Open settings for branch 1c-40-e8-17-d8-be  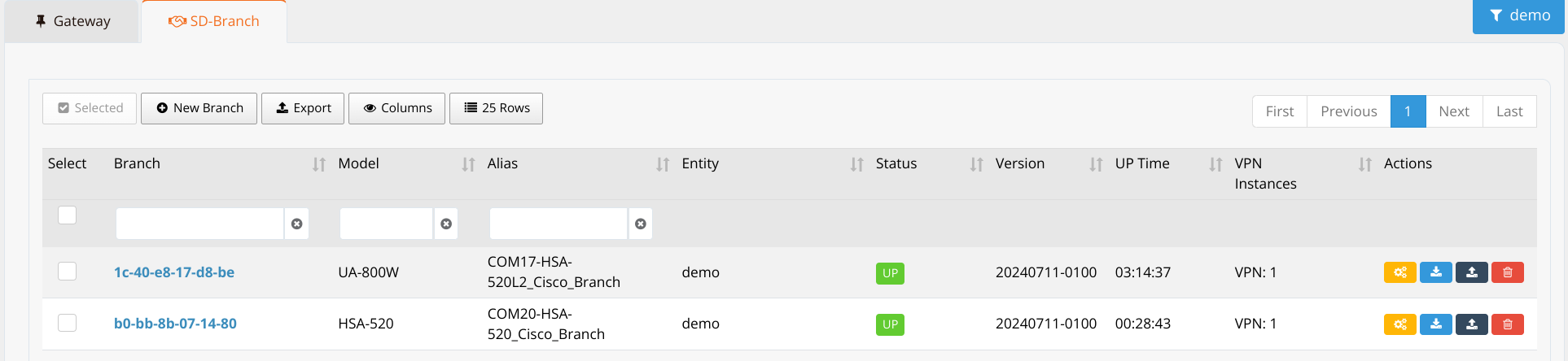click(x=1399, y=272)
